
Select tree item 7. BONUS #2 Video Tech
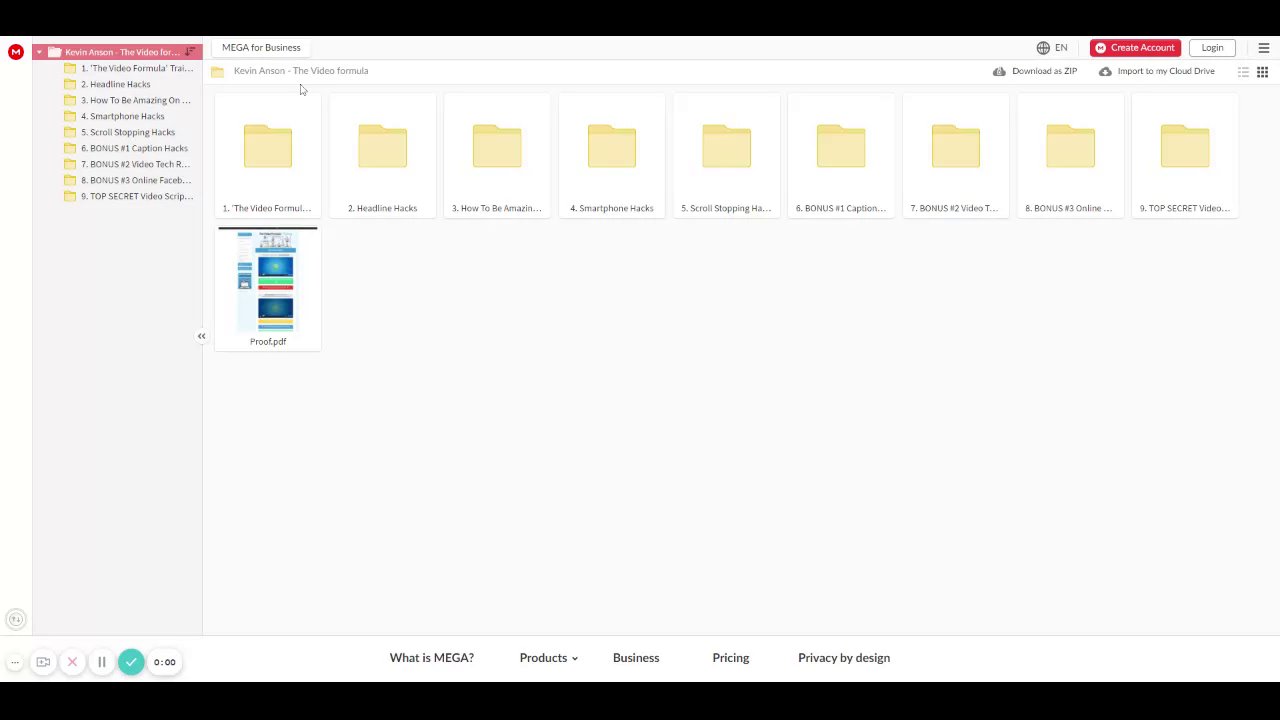coord(135,164)
